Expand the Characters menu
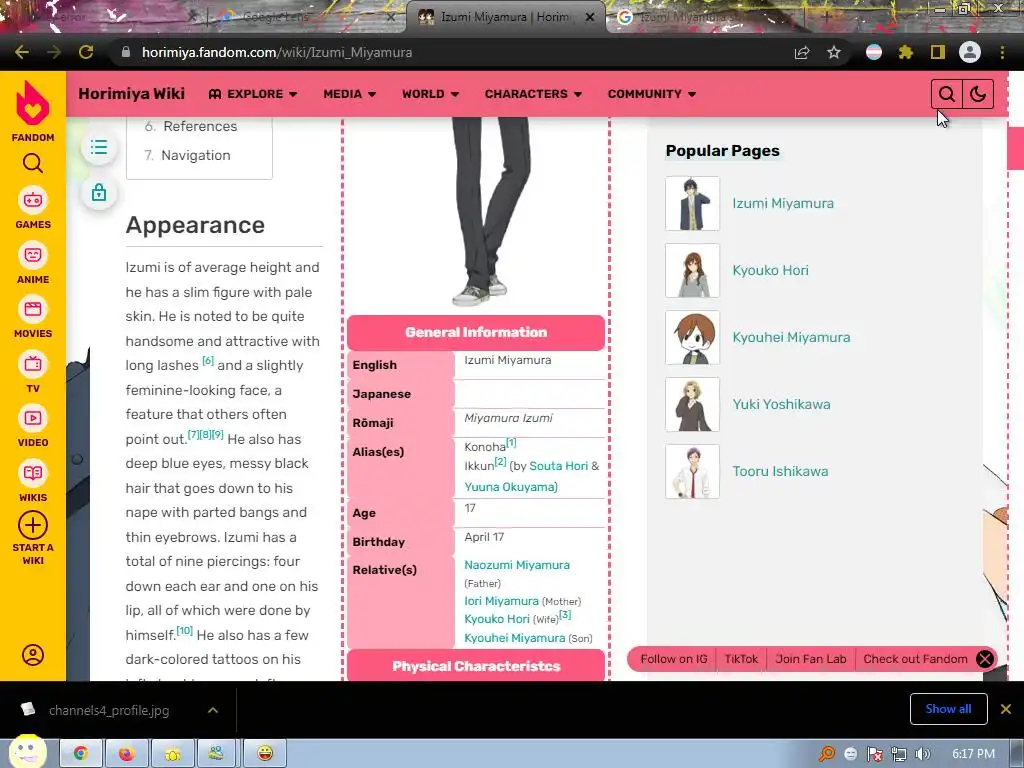 533,94
